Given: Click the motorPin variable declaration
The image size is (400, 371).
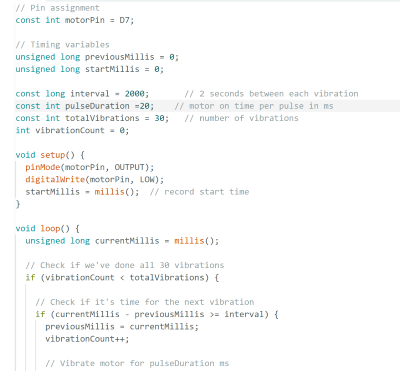Looking at the screenshot, I should tap(85, 20).
